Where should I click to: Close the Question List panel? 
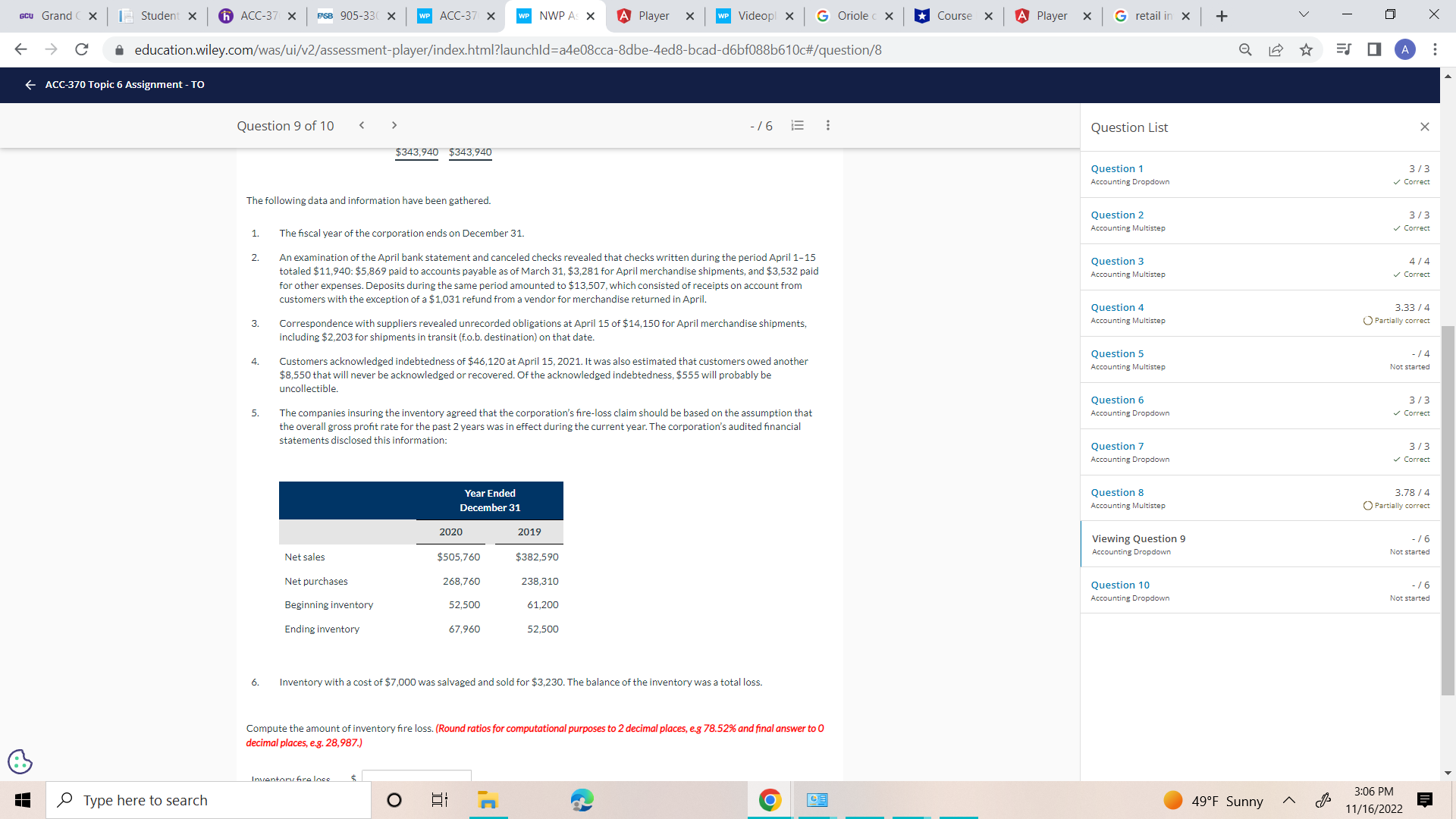1424,127
